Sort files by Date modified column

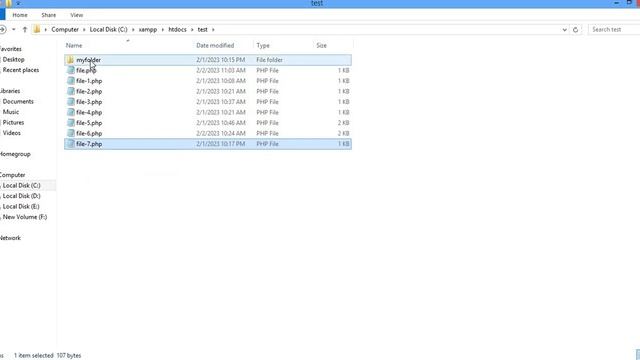click(215, 45)
